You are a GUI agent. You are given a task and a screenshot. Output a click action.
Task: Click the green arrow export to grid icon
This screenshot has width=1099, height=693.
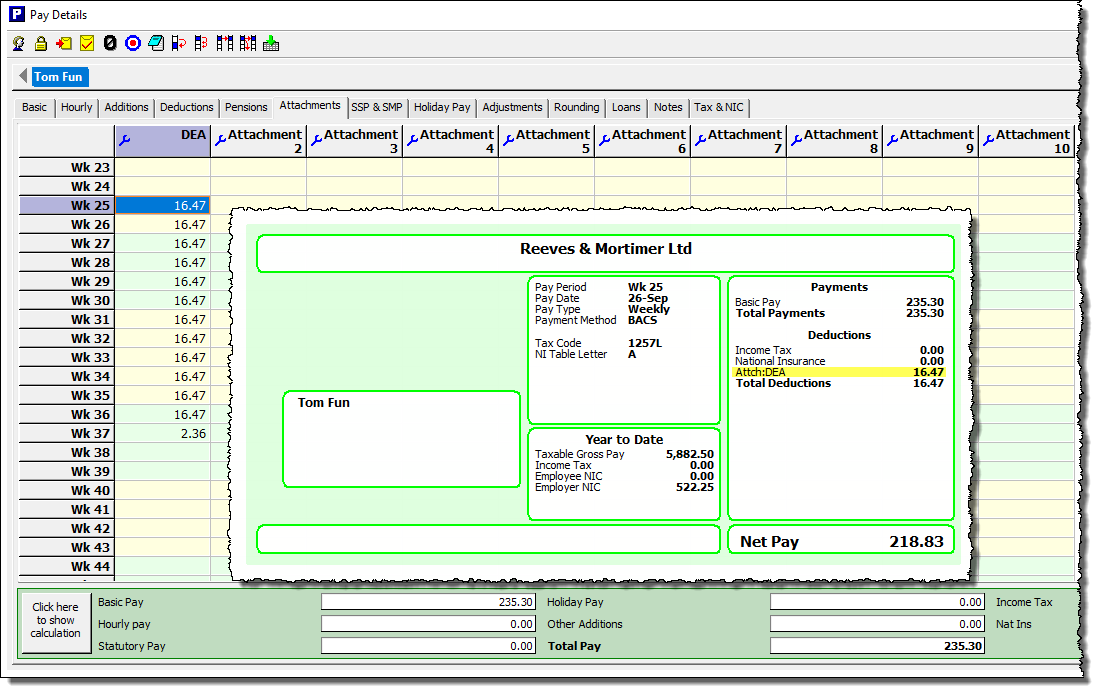(x=271, y=43)
